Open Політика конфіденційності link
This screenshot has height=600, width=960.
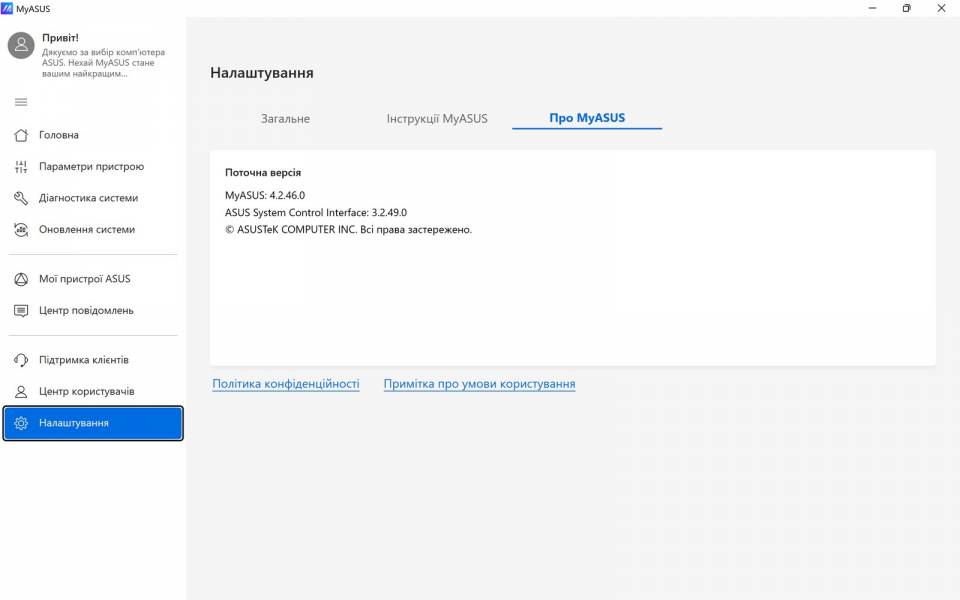tap(286, 383)
